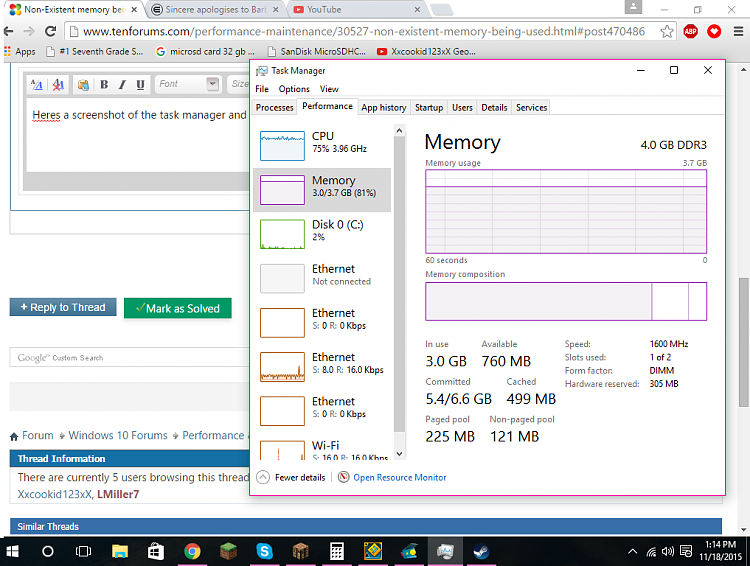This screenshot has height=566, width=750.
Task: Switch to the App history tab
Action: click(x=384, y=108)
